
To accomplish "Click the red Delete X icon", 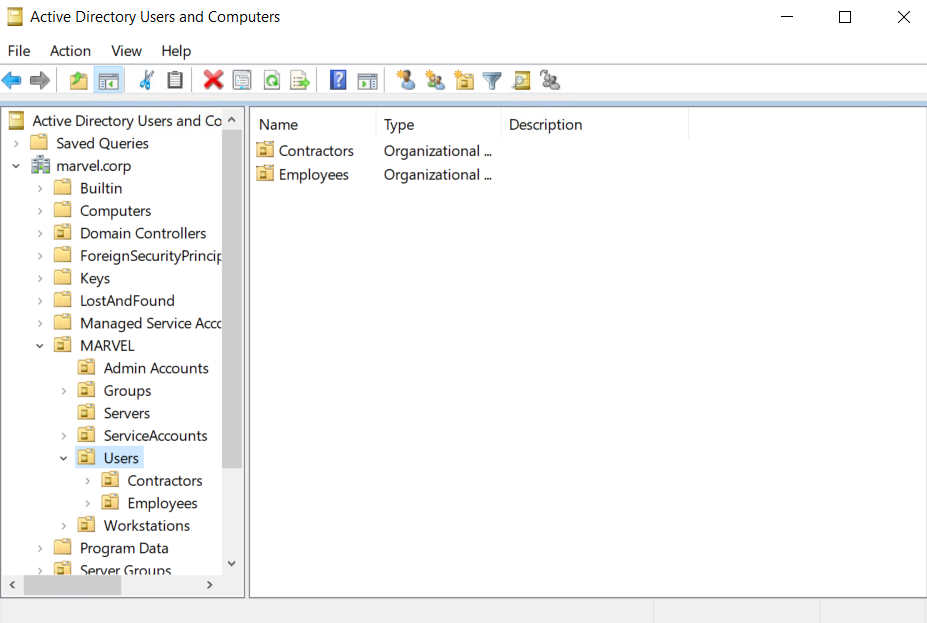I will coord(213,80).
